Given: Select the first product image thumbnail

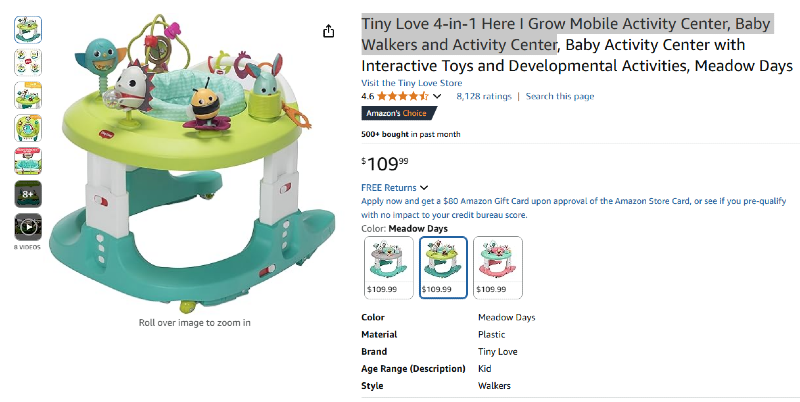Looking at the screenshot, I should [x=28, y=29].
